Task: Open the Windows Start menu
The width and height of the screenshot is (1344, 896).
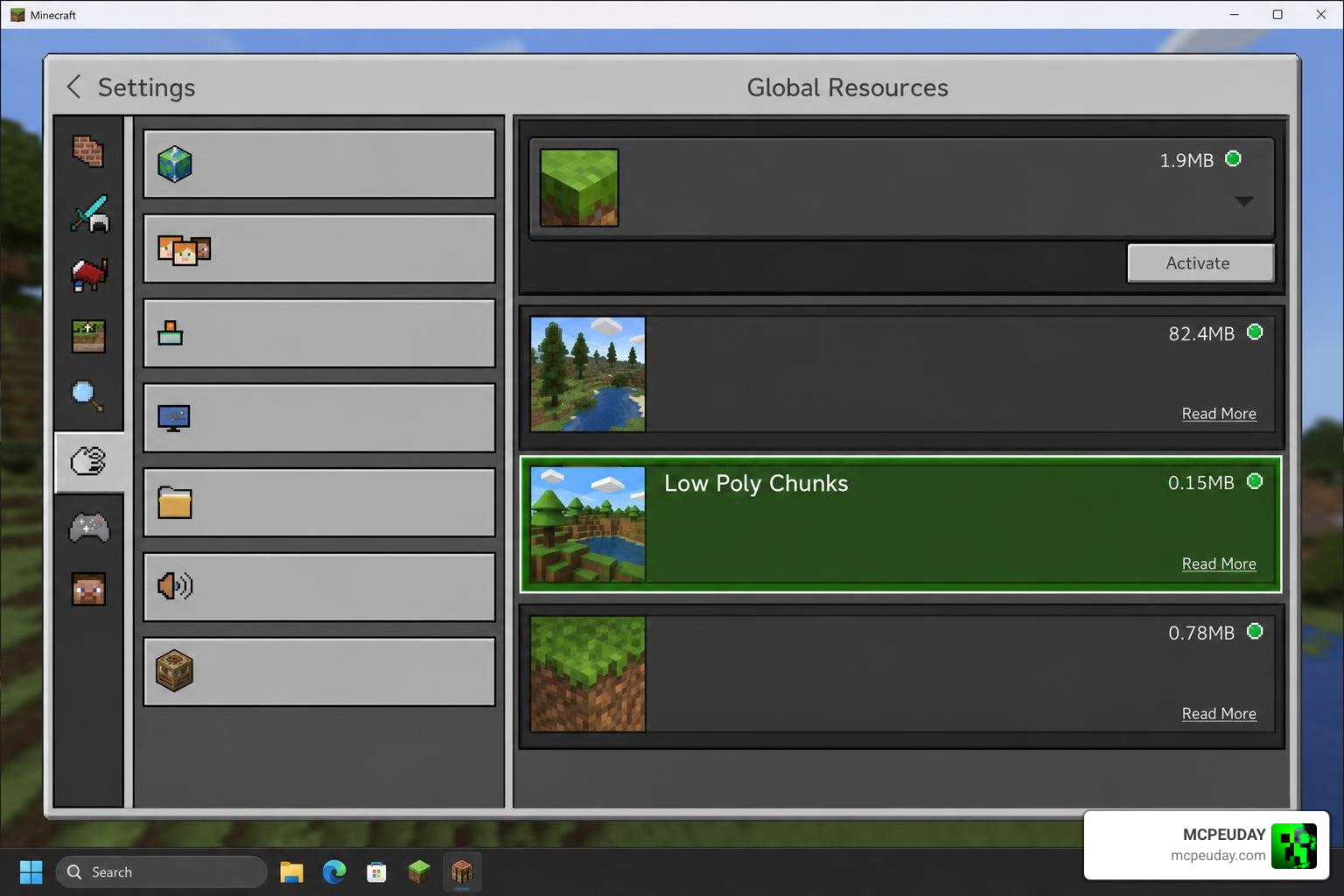Action: coord(31,871)
